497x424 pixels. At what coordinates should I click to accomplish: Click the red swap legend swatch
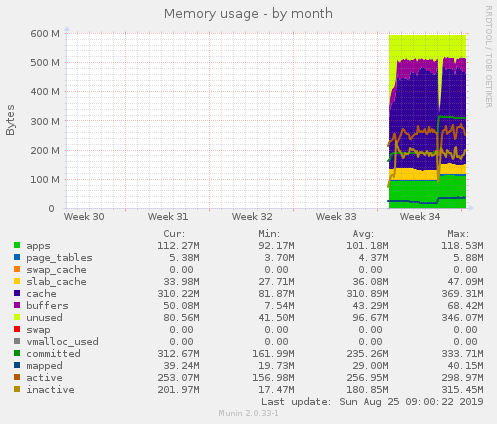[x=17, y=329]
